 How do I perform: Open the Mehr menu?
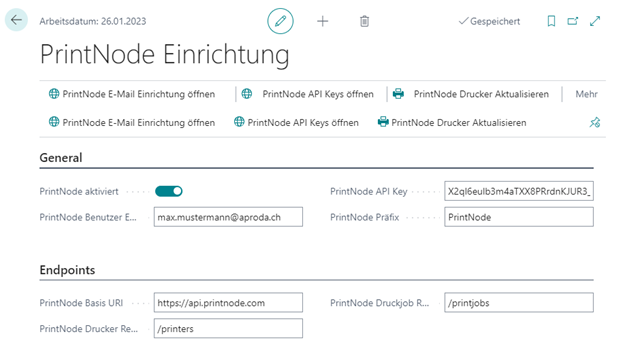[x=586, y=94]
